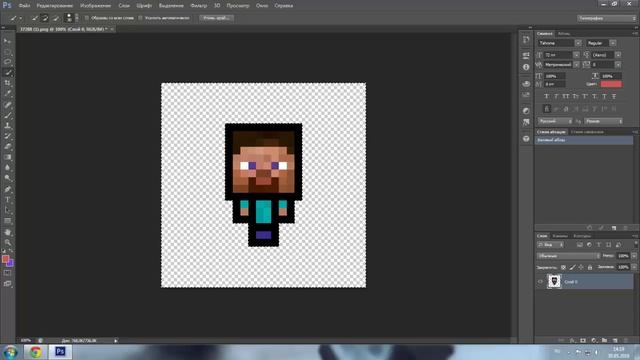The height and width of the screenshot is (360, 640).
Task: Switch to the 'Каналы' tab
Action: [560, 236]
